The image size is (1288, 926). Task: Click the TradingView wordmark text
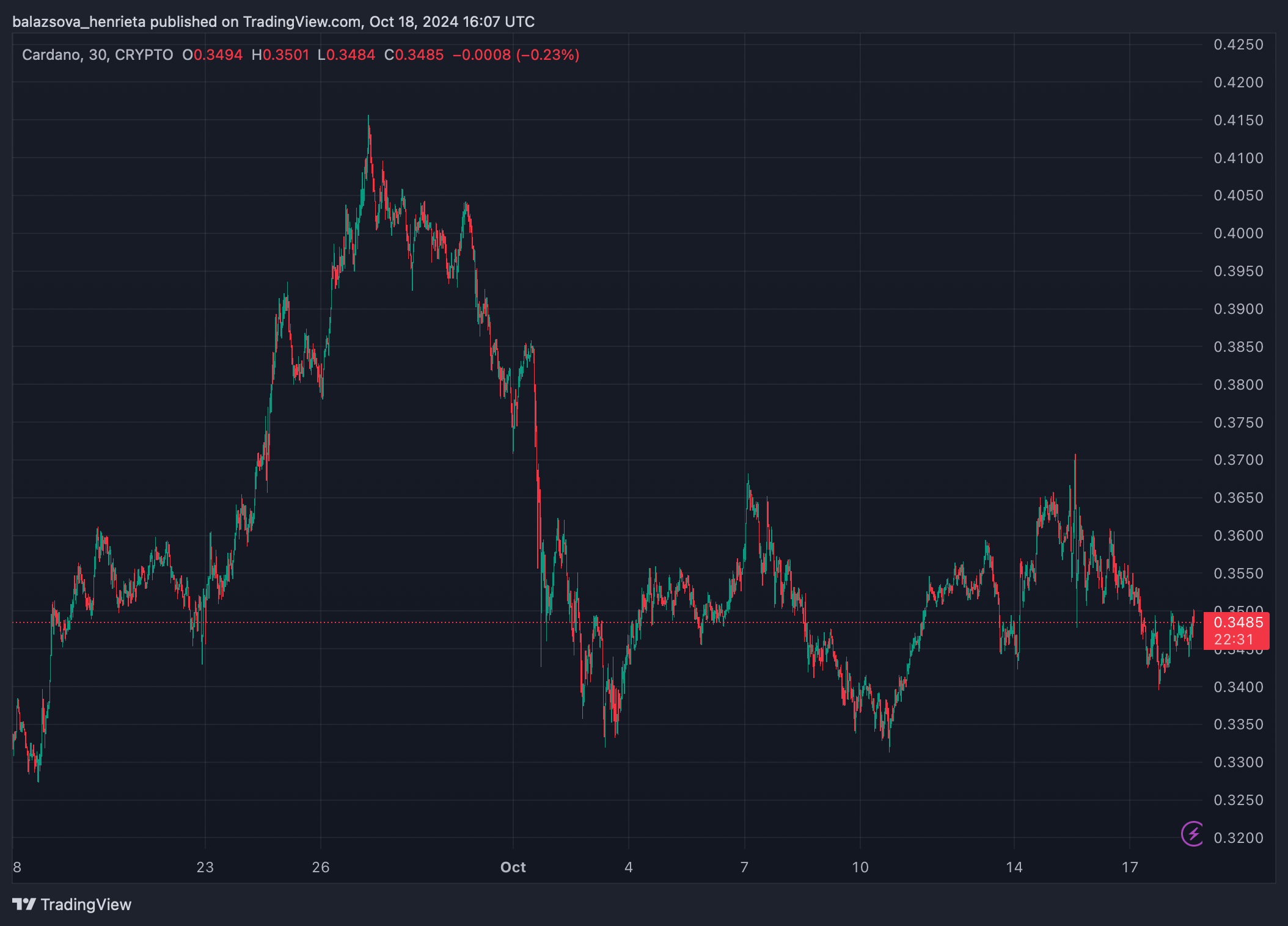coord(86,905)
